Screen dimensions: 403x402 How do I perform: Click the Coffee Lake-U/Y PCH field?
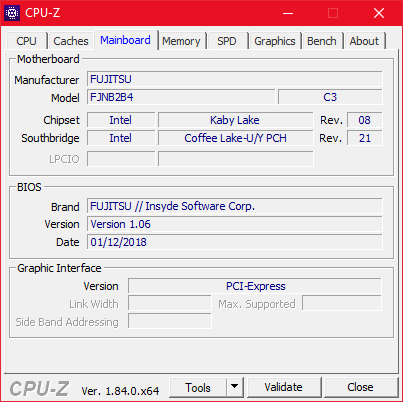coord(235,138)
